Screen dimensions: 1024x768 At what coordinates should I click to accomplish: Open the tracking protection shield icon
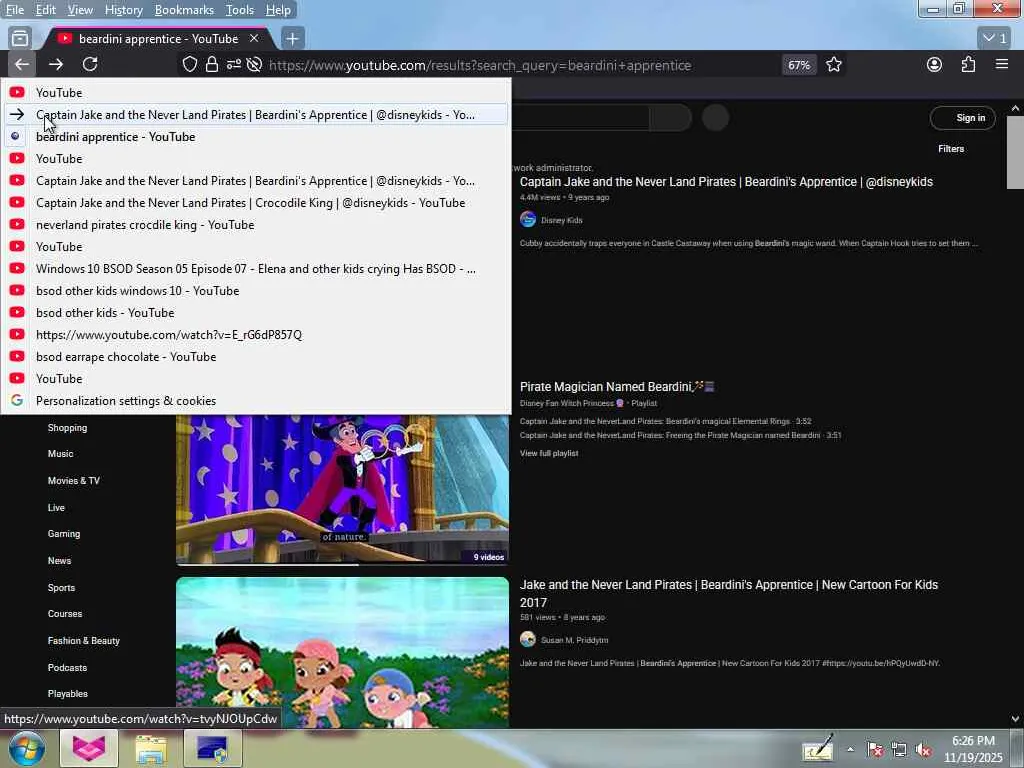pos(189,65)
